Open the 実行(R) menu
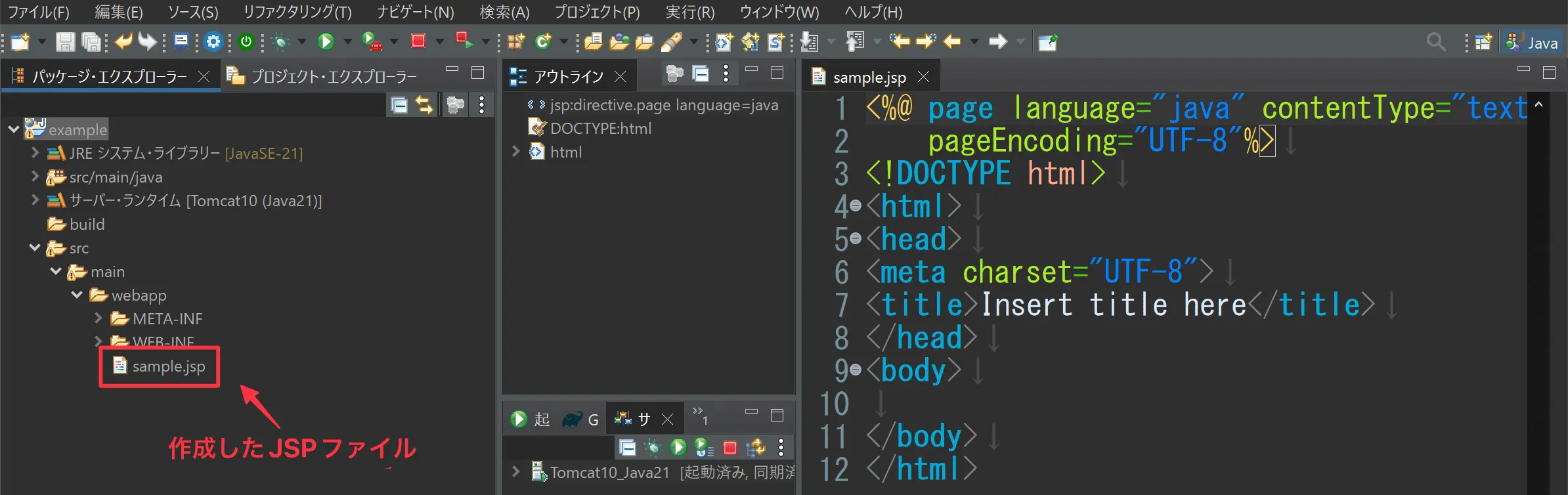 coord(689,12)
